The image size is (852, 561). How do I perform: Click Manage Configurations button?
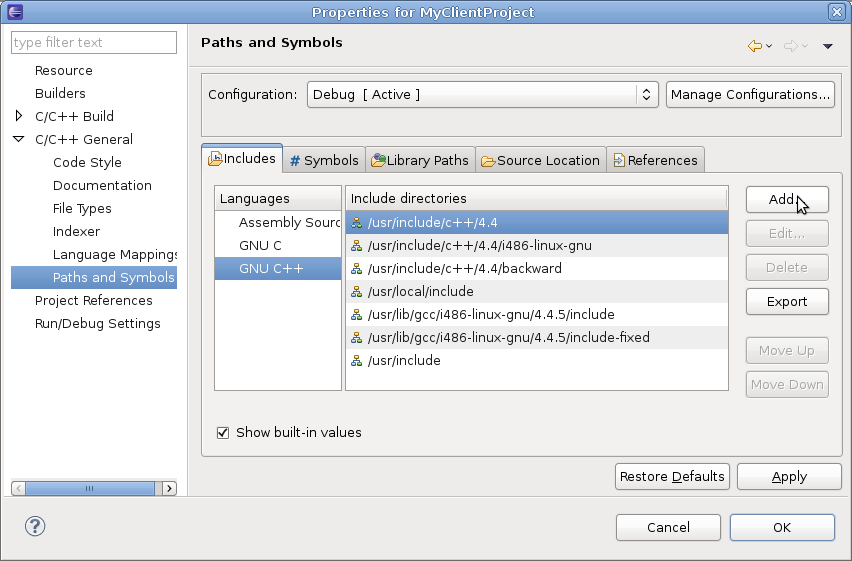(750, 95)
